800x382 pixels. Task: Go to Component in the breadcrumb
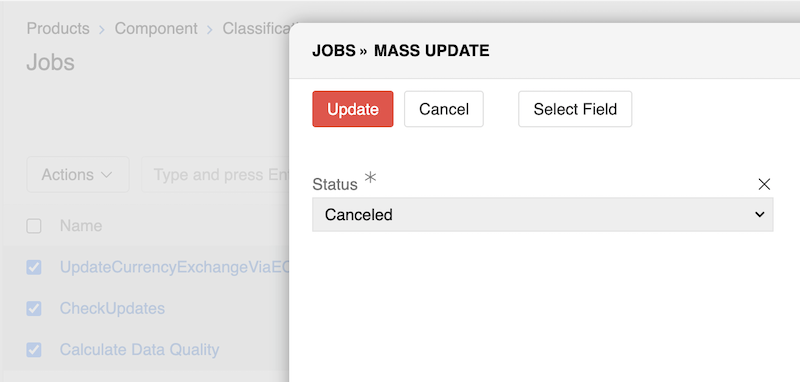(156, 28)
